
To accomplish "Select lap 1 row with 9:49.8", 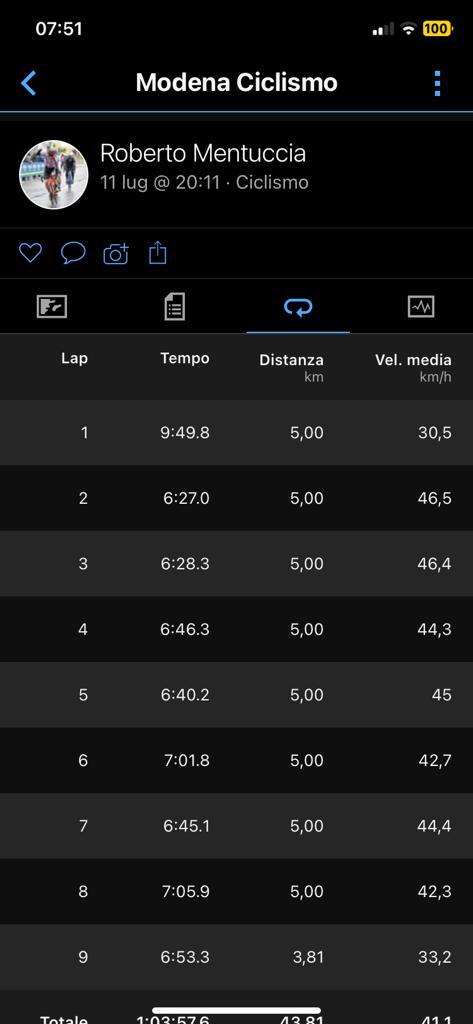I will (236, 432).
